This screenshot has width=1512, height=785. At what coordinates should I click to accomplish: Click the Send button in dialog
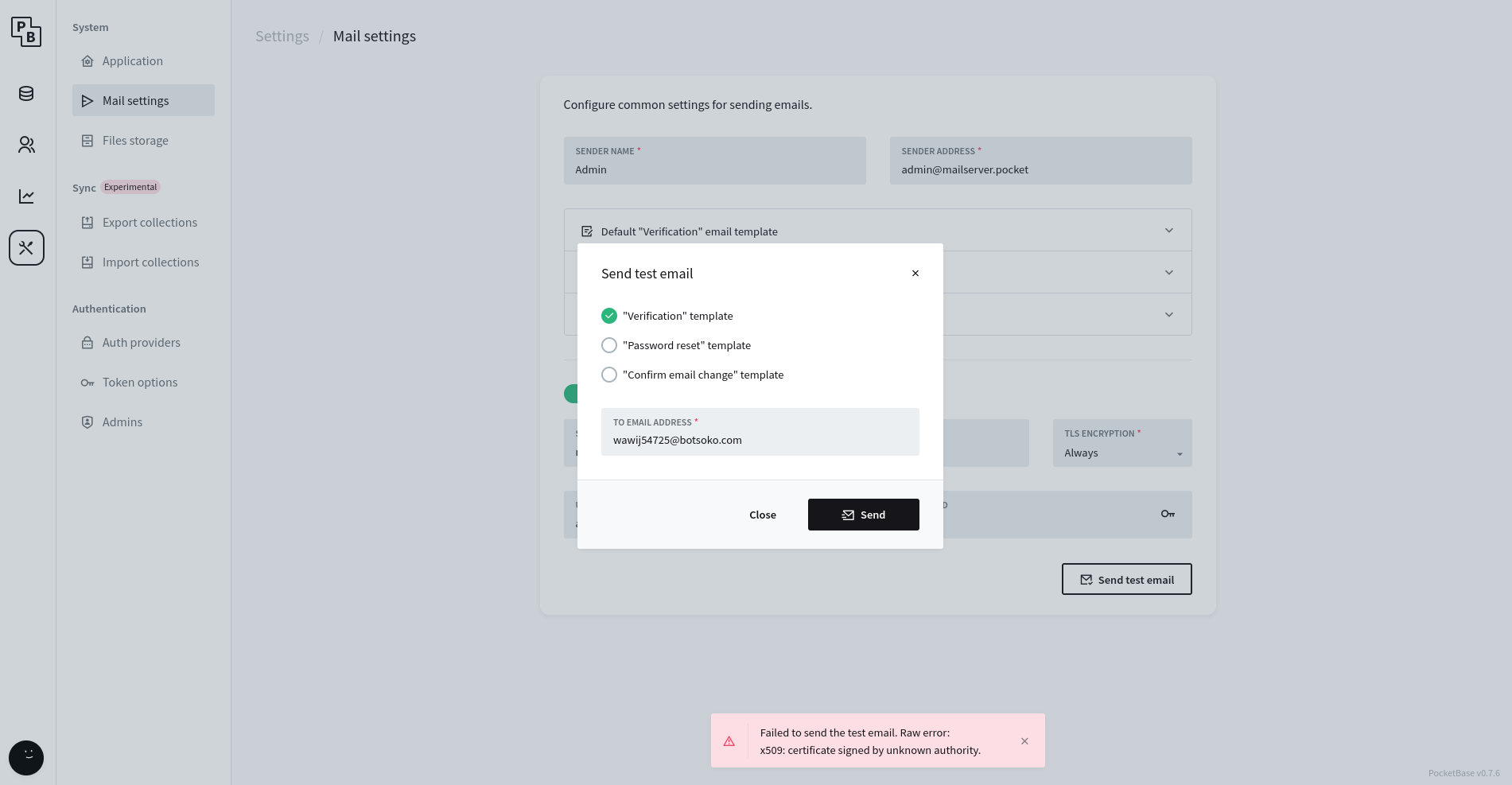pyautogui.click(x=864, y=515)
